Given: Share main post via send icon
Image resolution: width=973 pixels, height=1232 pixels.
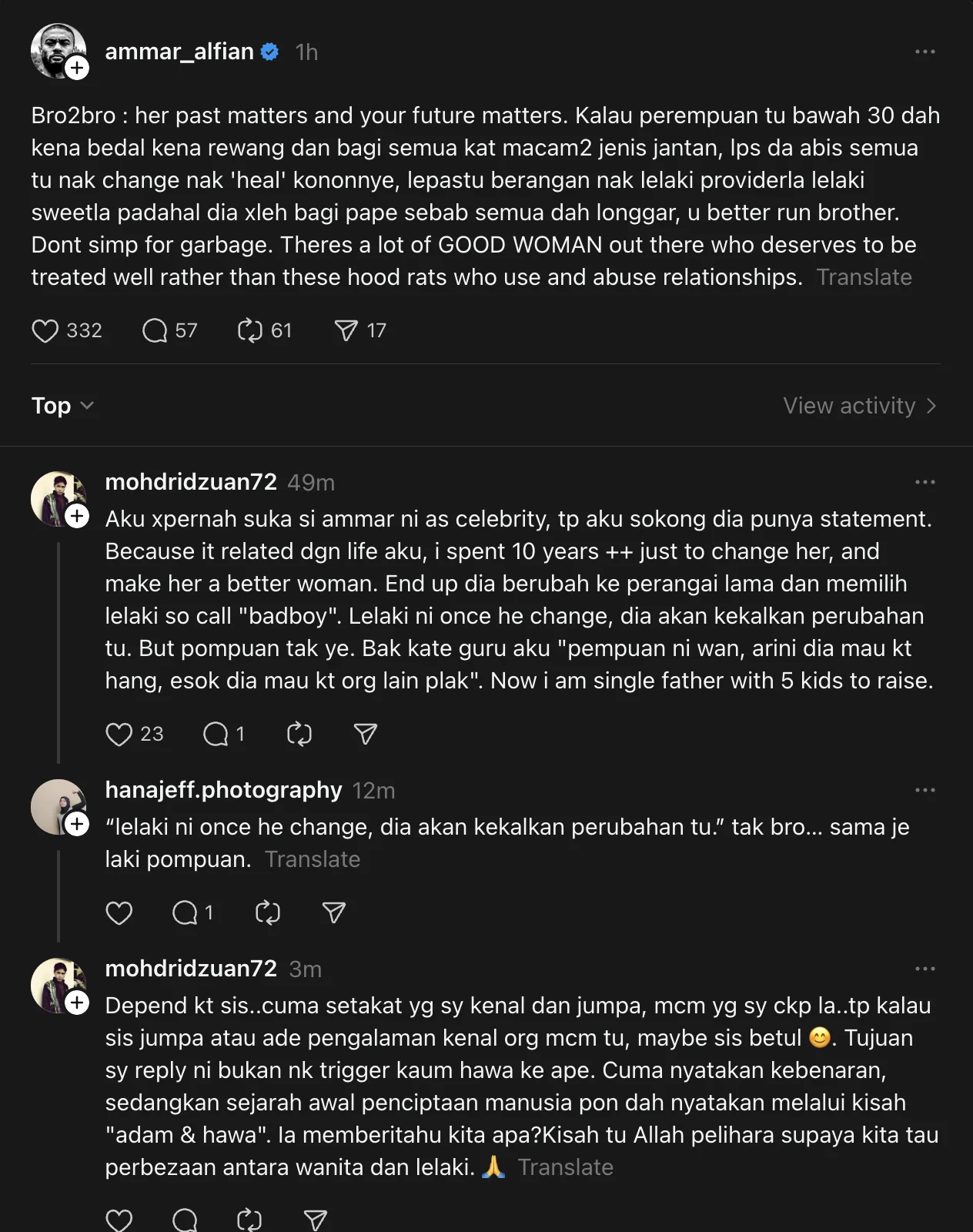Looking at the screenshot, I should coord(346,331).
